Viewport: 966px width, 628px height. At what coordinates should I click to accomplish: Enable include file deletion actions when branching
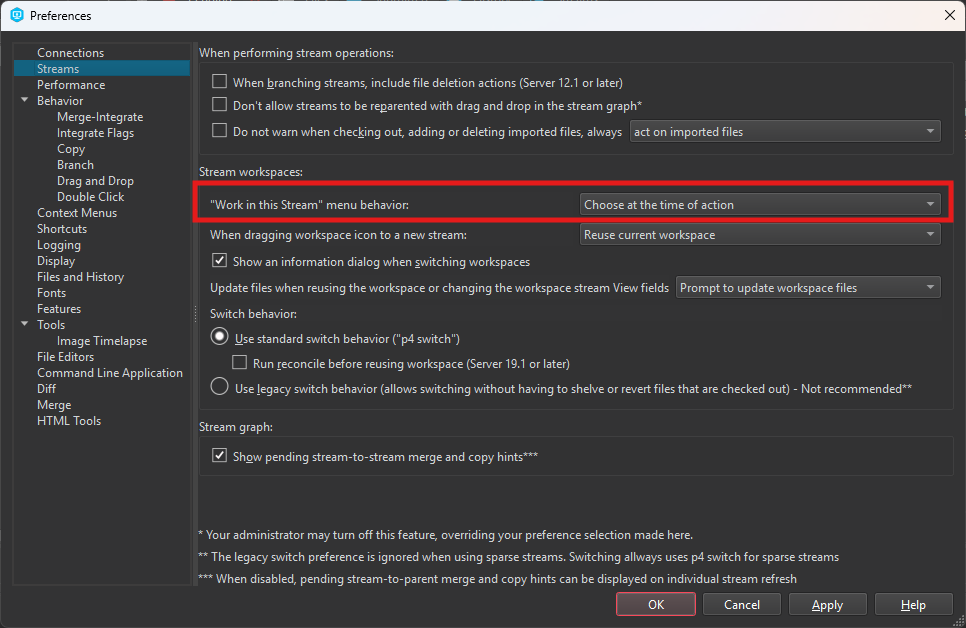tap(220, 82)
